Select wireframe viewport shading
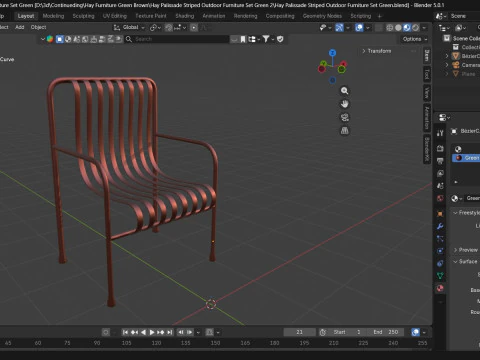Image resolution: width=480 pixels, height=360 pixels. (x=389, y=28)
